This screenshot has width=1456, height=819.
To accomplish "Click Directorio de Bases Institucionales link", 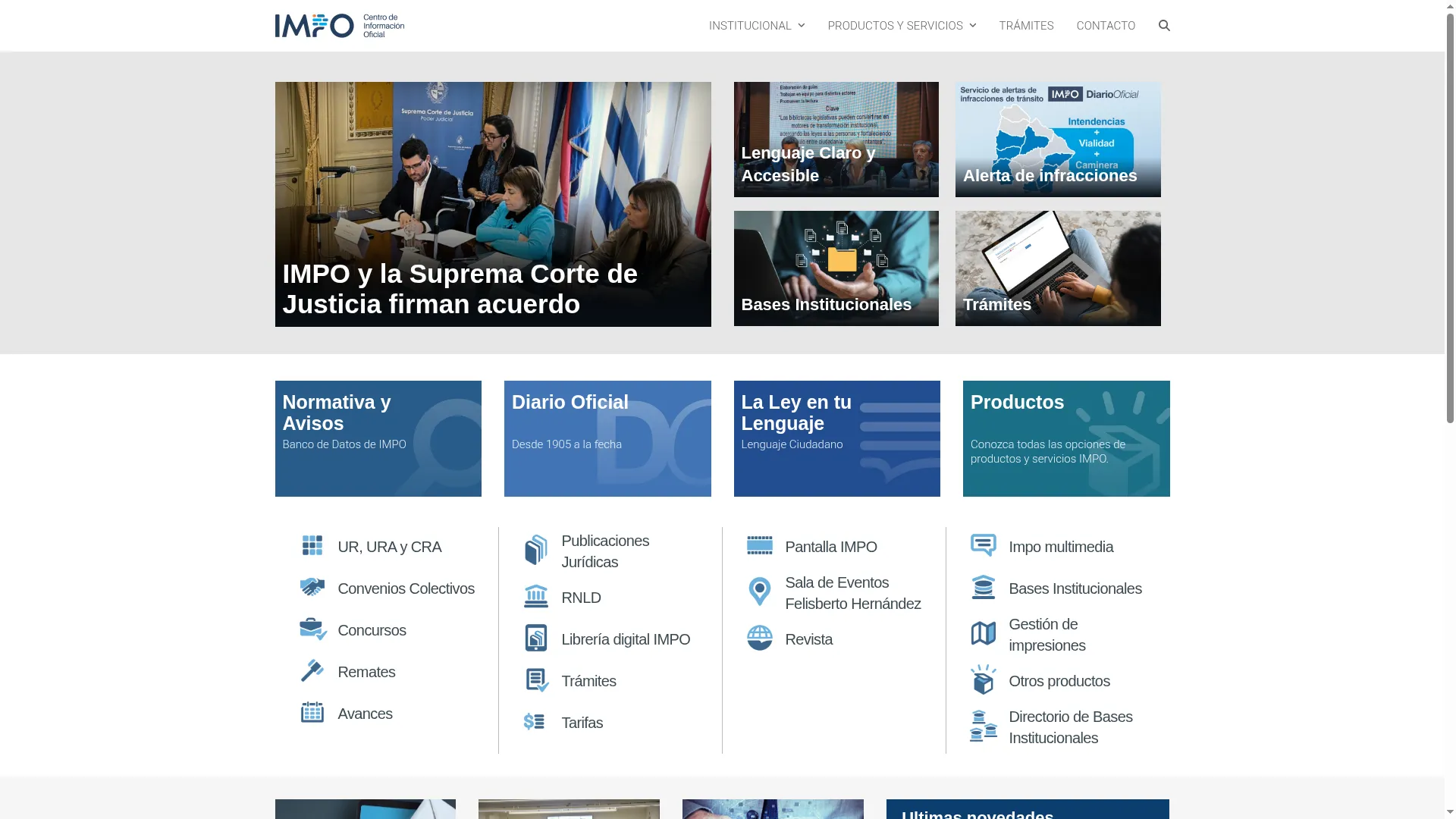I will (1070, 727).
